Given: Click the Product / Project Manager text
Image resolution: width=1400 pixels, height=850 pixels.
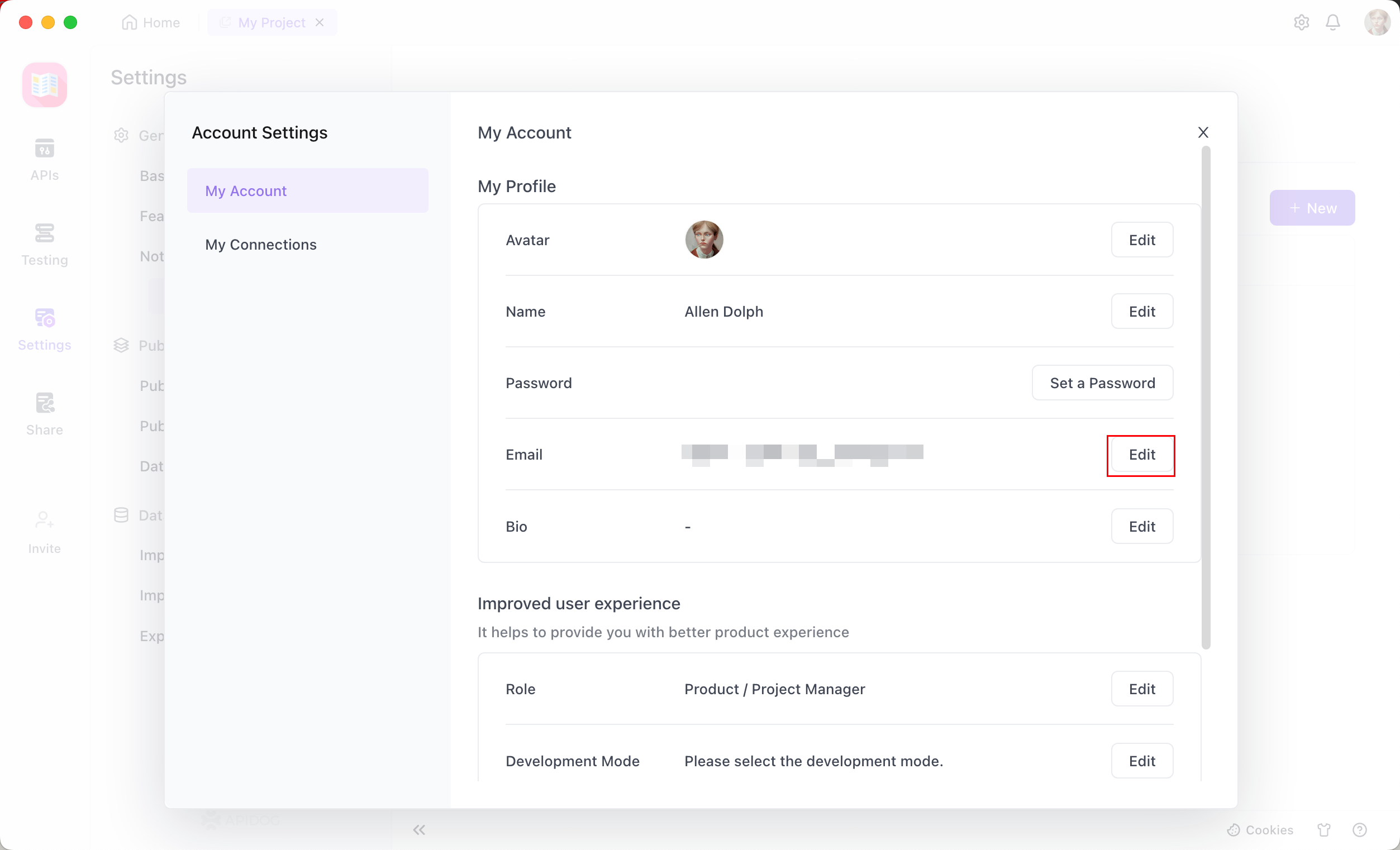Looking at the screenshot, I should [x=774, y=689].
